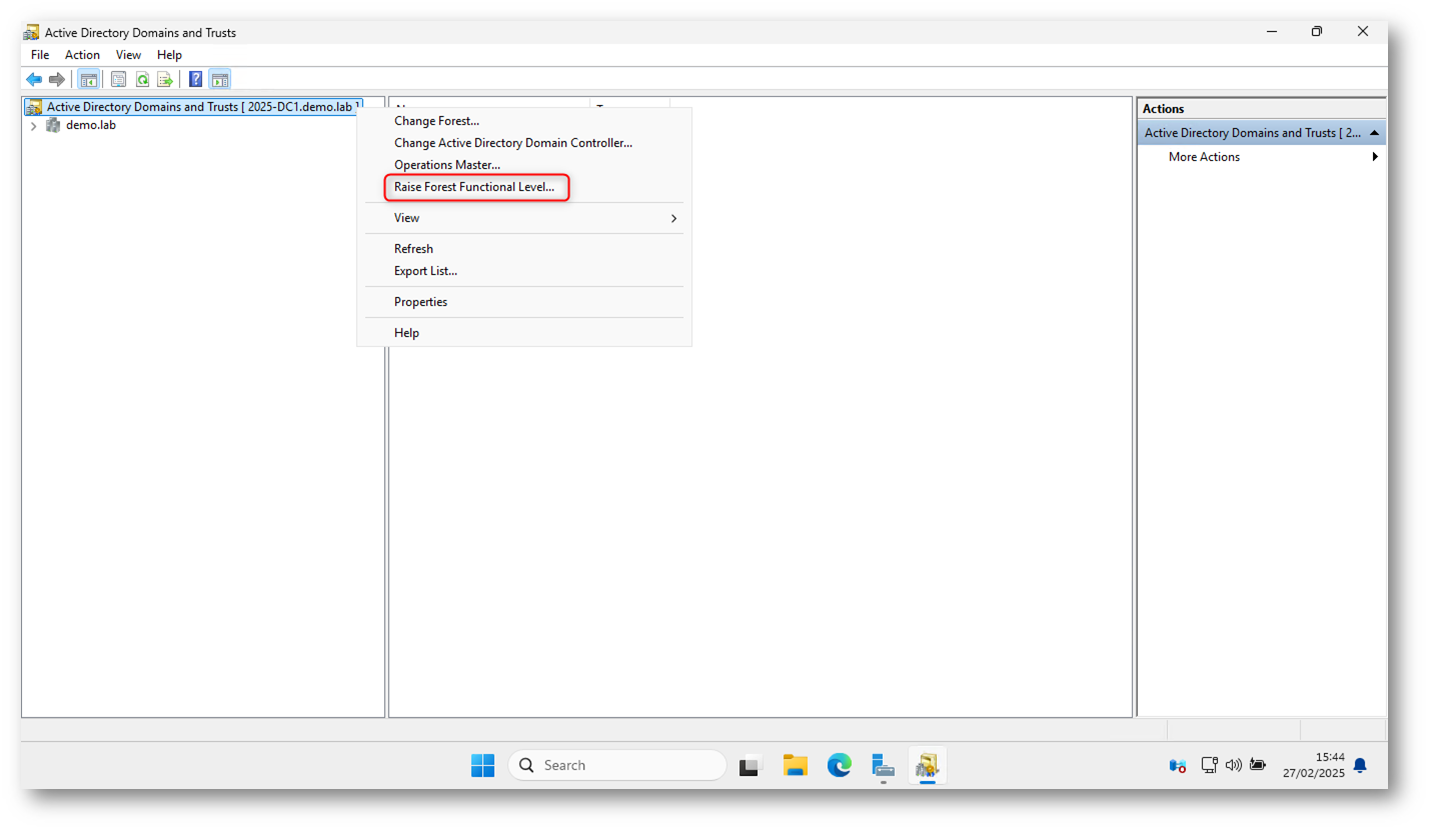
Task: Click the volume speaker tray icon
Action: tap(1233, 765)
